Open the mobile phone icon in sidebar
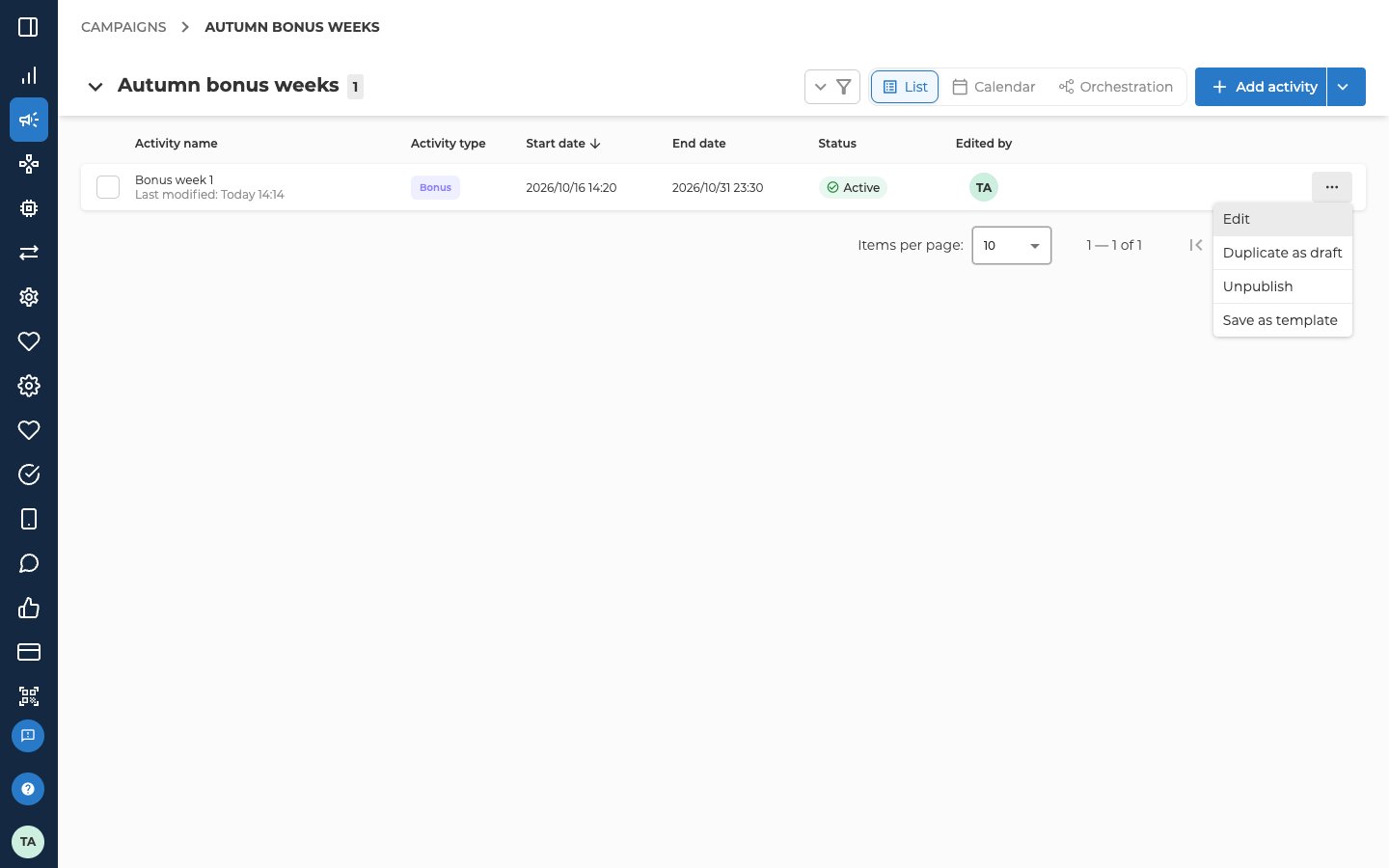Screen dimensions: 1389x868 point(29,519)
